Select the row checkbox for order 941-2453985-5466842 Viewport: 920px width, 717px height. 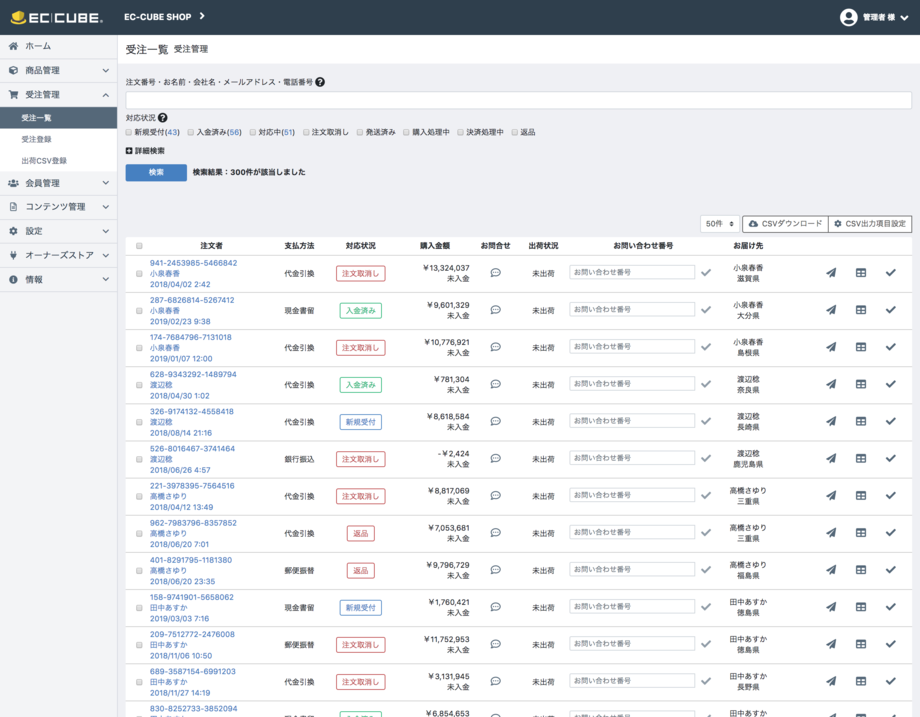point(139,273)
